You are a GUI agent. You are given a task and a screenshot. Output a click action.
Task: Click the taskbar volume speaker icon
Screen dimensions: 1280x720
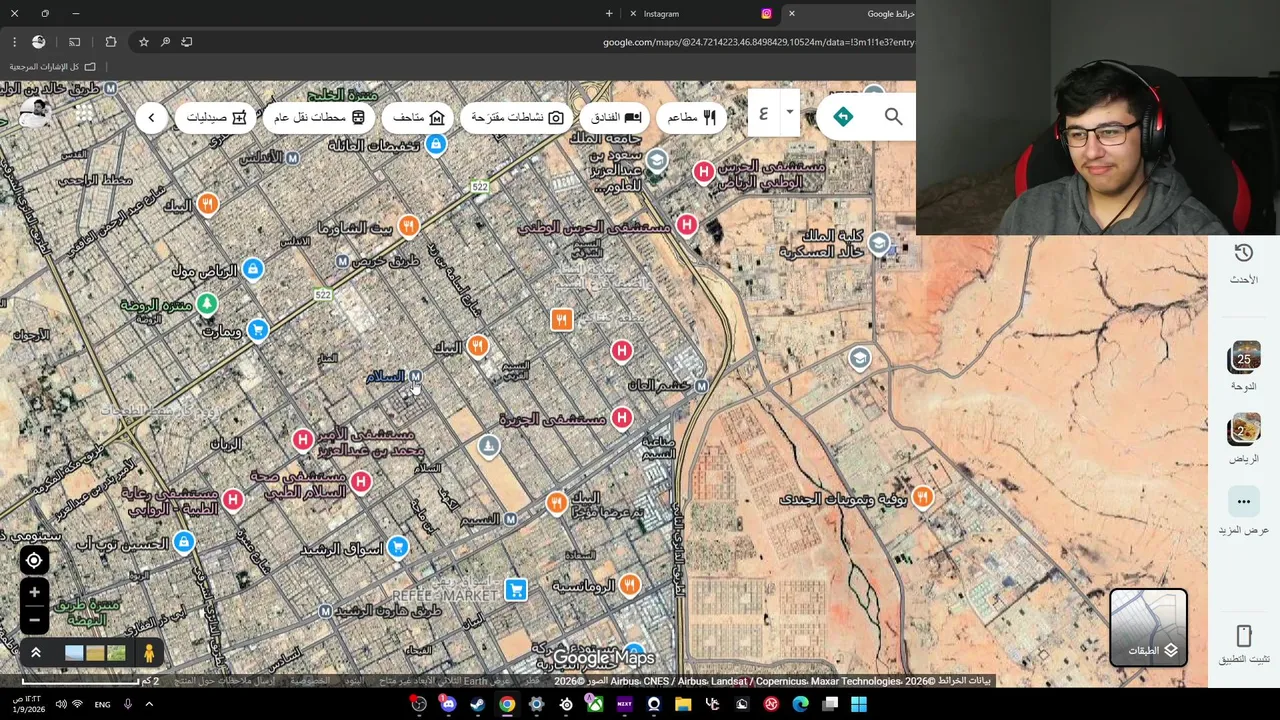click(60, 704)
